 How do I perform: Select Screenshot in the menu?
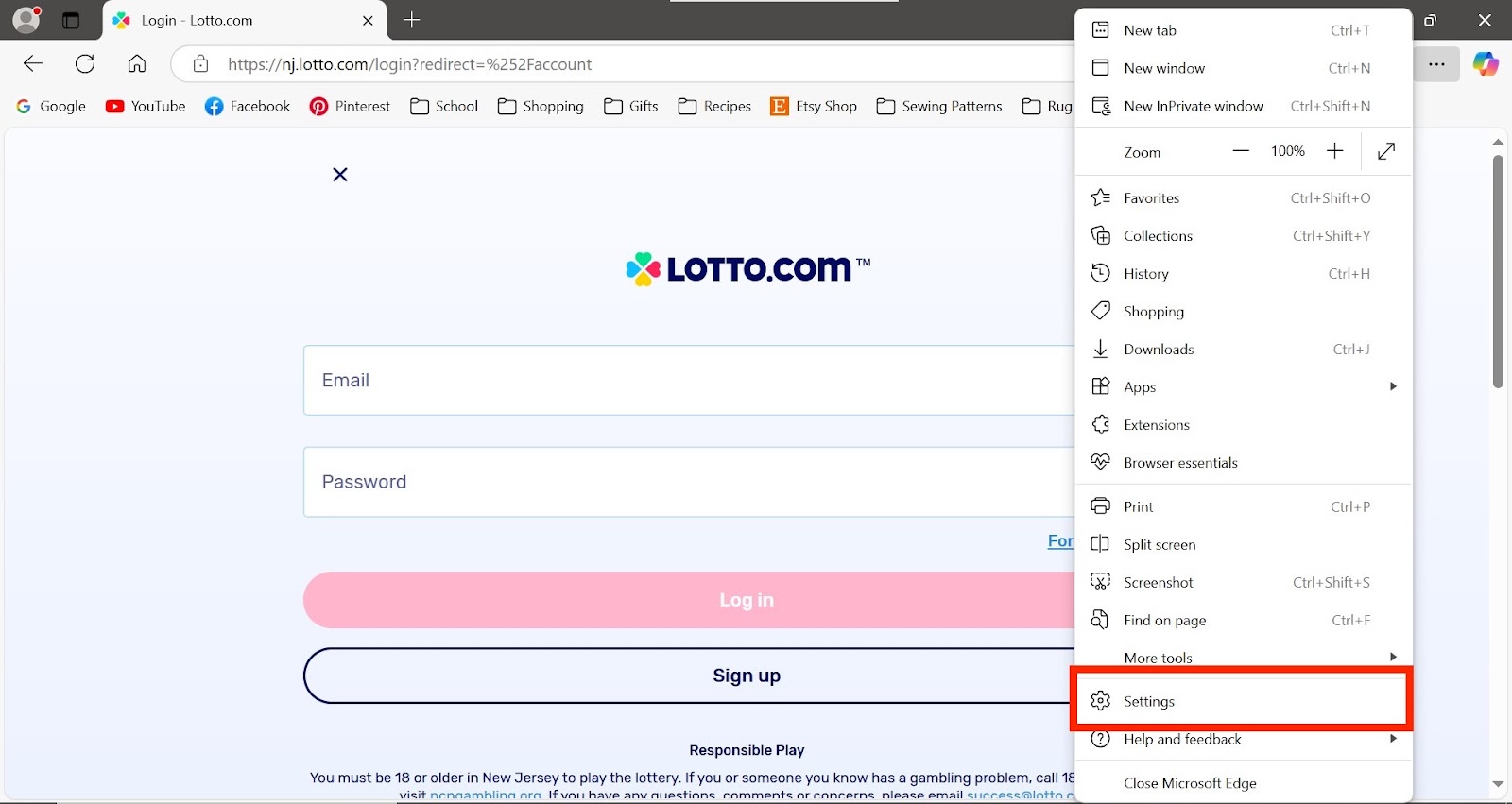click(x=1244, y=582)
